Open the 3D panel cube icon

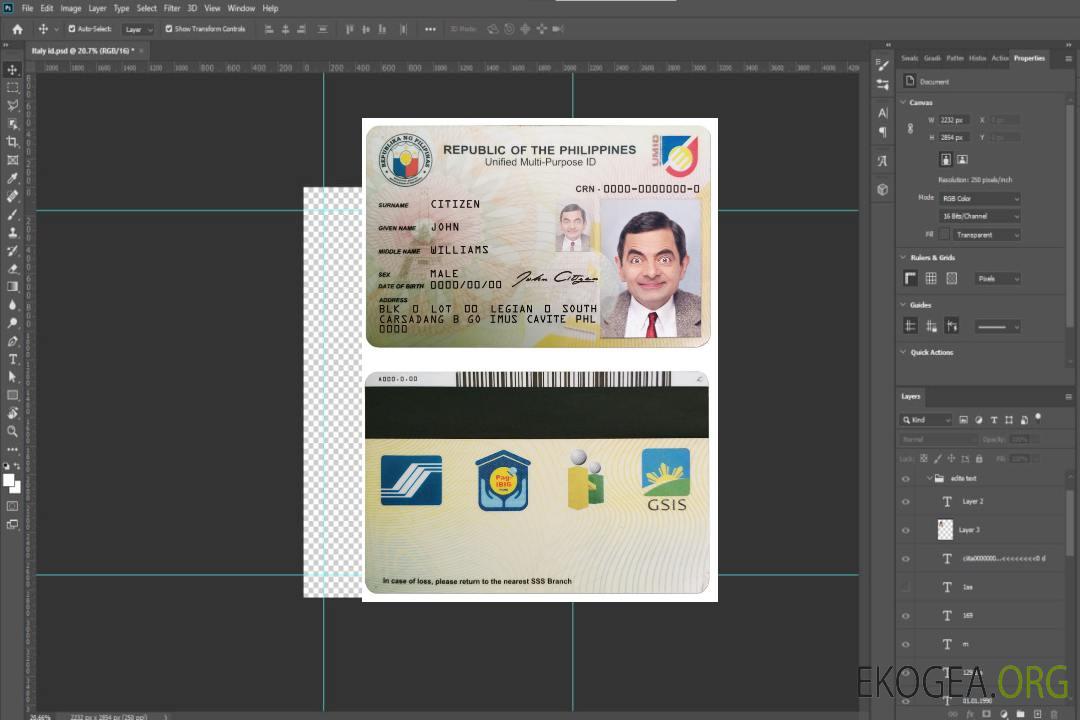[x=882, y=189]
